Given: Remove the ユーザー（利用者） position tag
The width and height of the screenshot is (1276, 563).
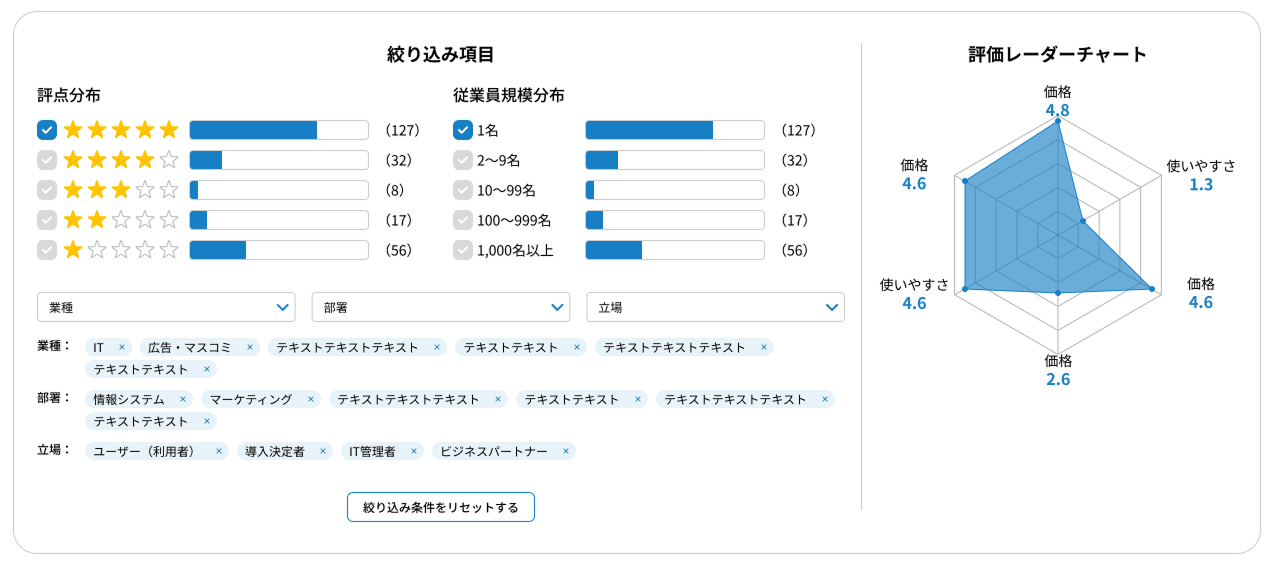Looking at the screenshot, I should [219, 451].
